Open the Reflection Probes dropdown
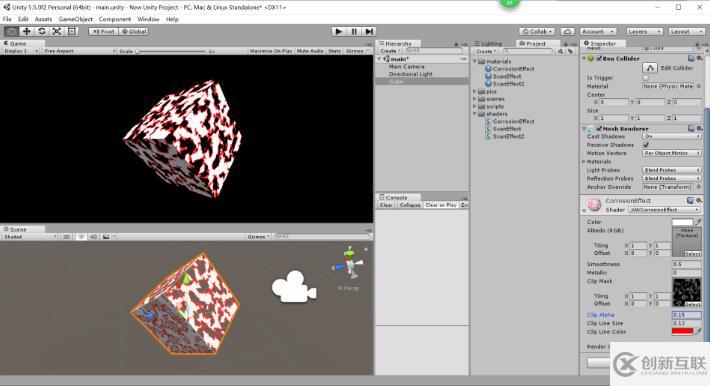 (x=672, y=179)
